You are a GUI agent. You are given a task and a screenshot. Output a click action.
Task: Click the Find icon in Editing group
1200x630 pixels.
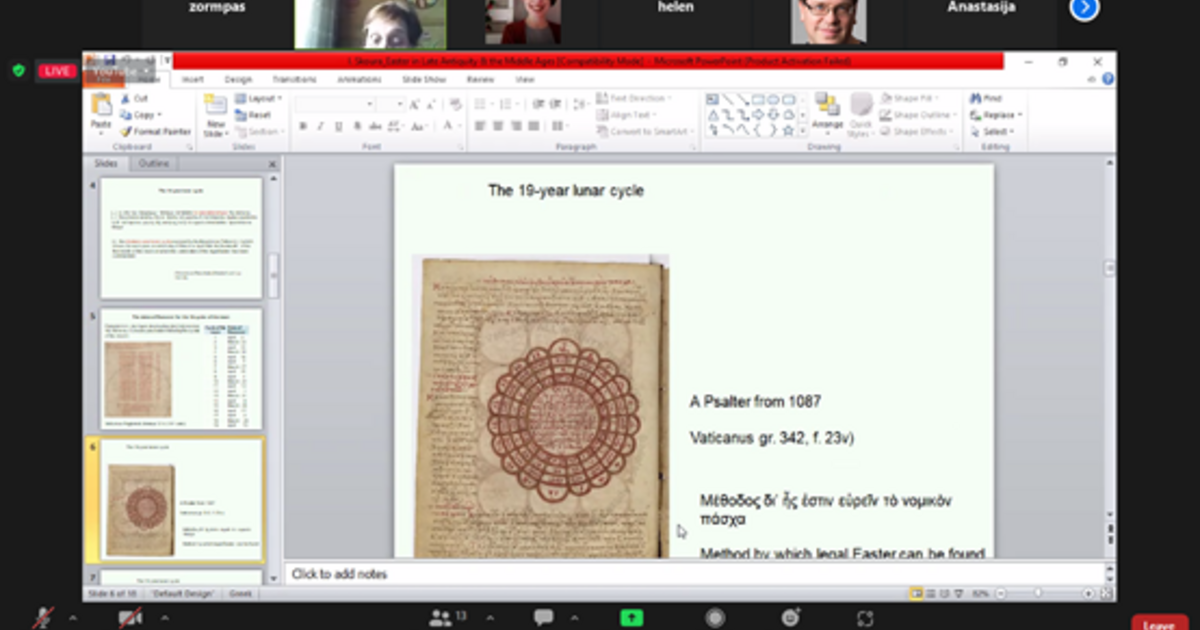click(x=986, y=99)
